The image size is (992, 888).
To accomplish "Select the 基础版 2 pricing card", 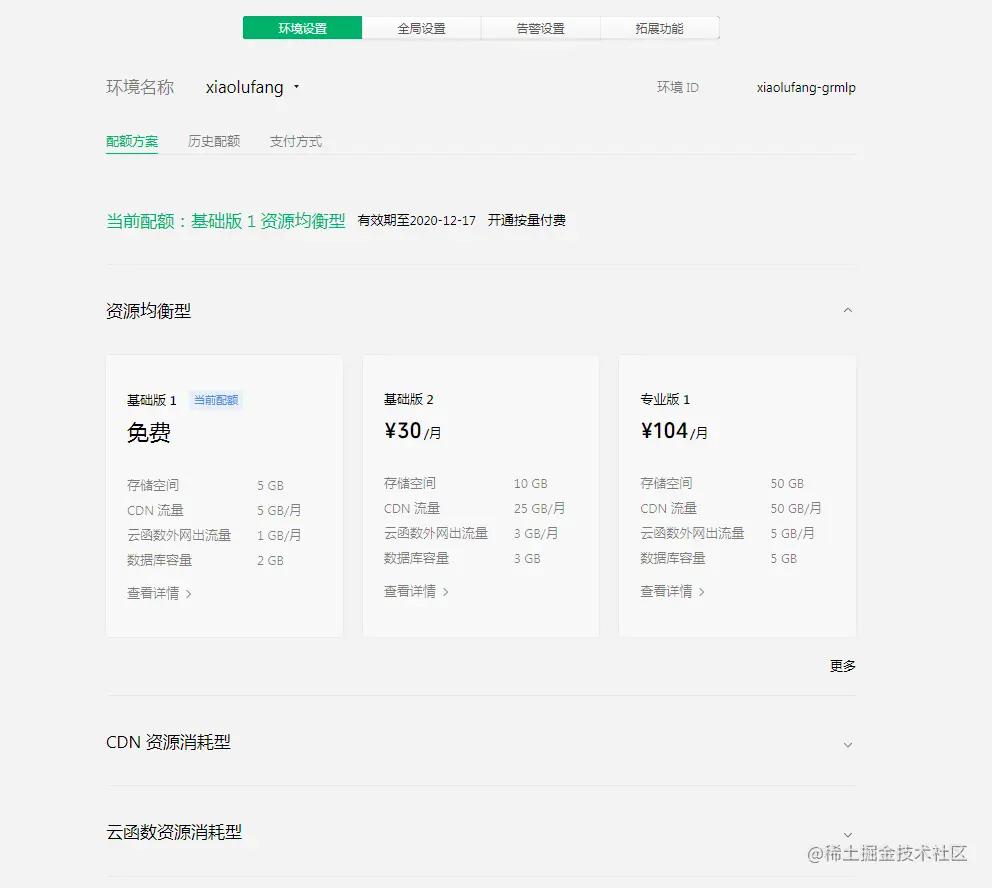I will click(x=480, y=495).
